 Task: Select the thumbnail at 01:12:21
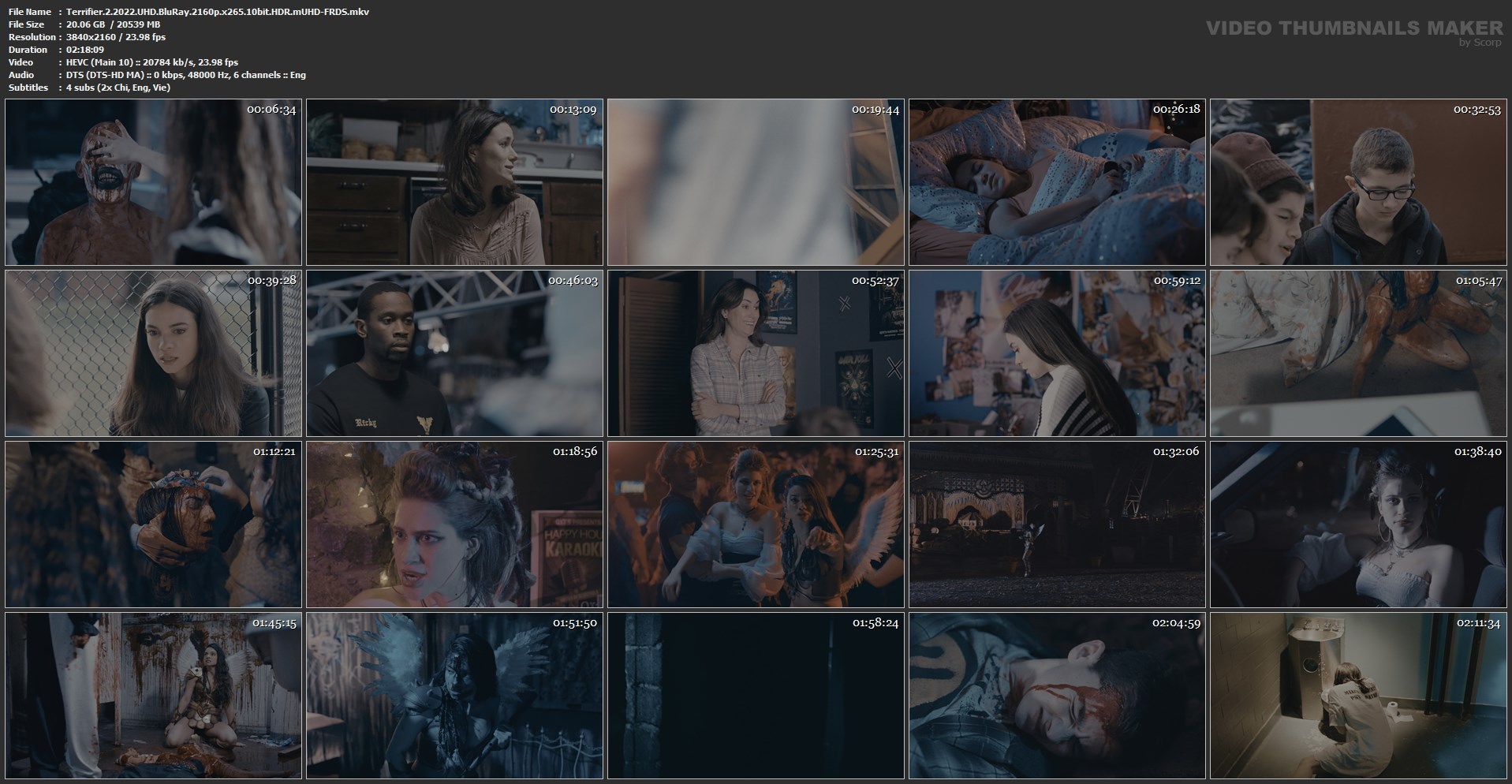click(154, 525)
